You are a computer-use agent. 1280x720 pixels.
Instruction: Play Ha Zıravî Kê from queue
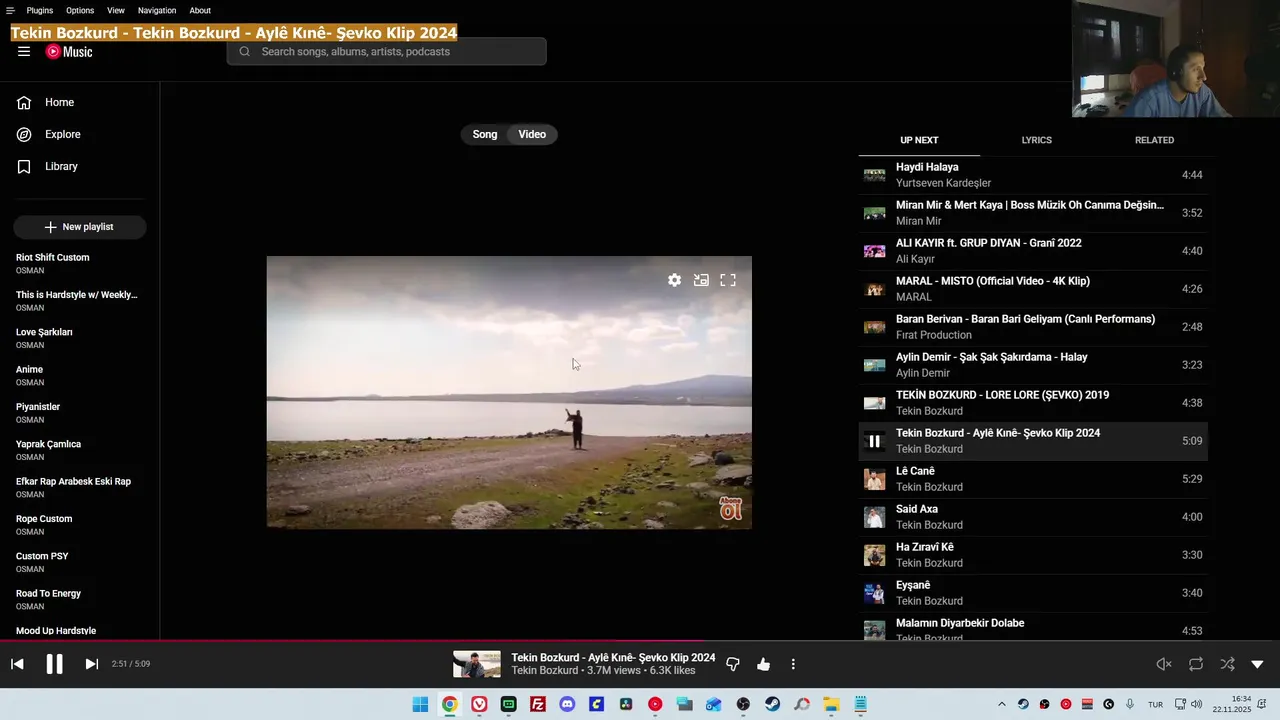(1033, 555)
